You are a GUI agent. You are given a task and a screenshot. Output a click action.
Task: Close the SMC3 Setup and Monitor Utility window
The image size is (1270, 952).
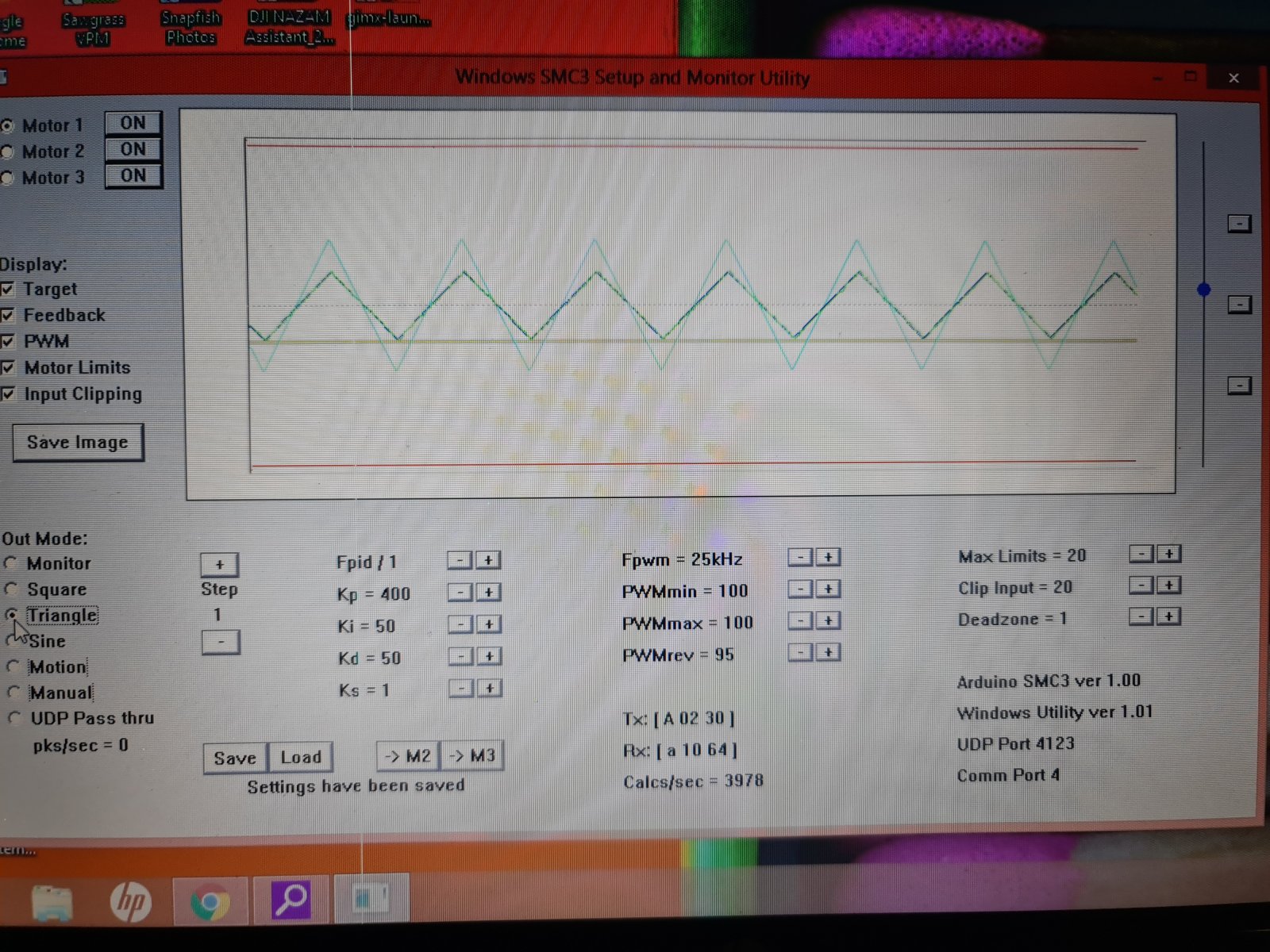pos(1233,78)
